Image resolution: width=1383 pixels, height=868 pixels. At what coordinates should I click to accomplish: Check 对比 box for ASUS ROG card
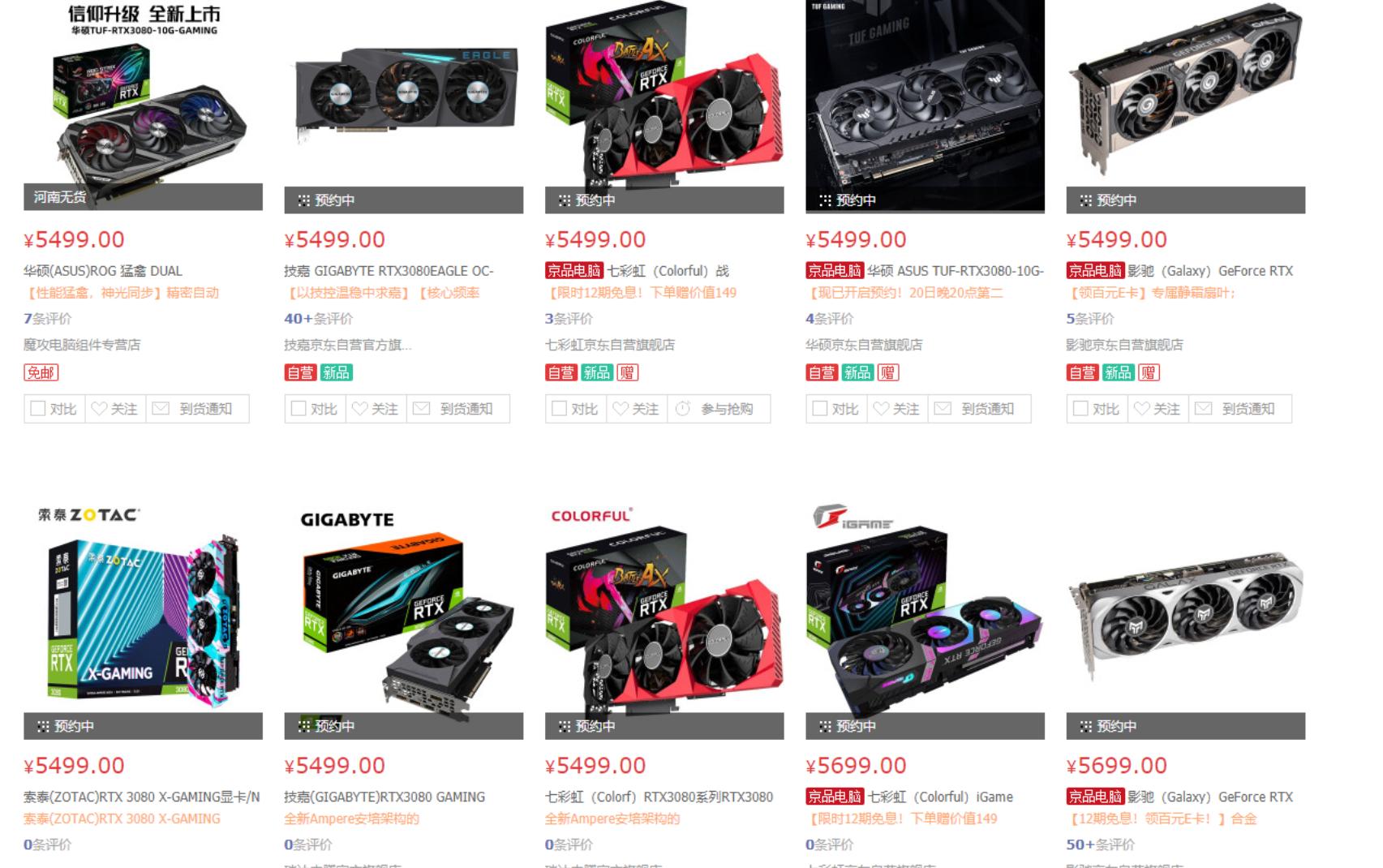point(37,409)
